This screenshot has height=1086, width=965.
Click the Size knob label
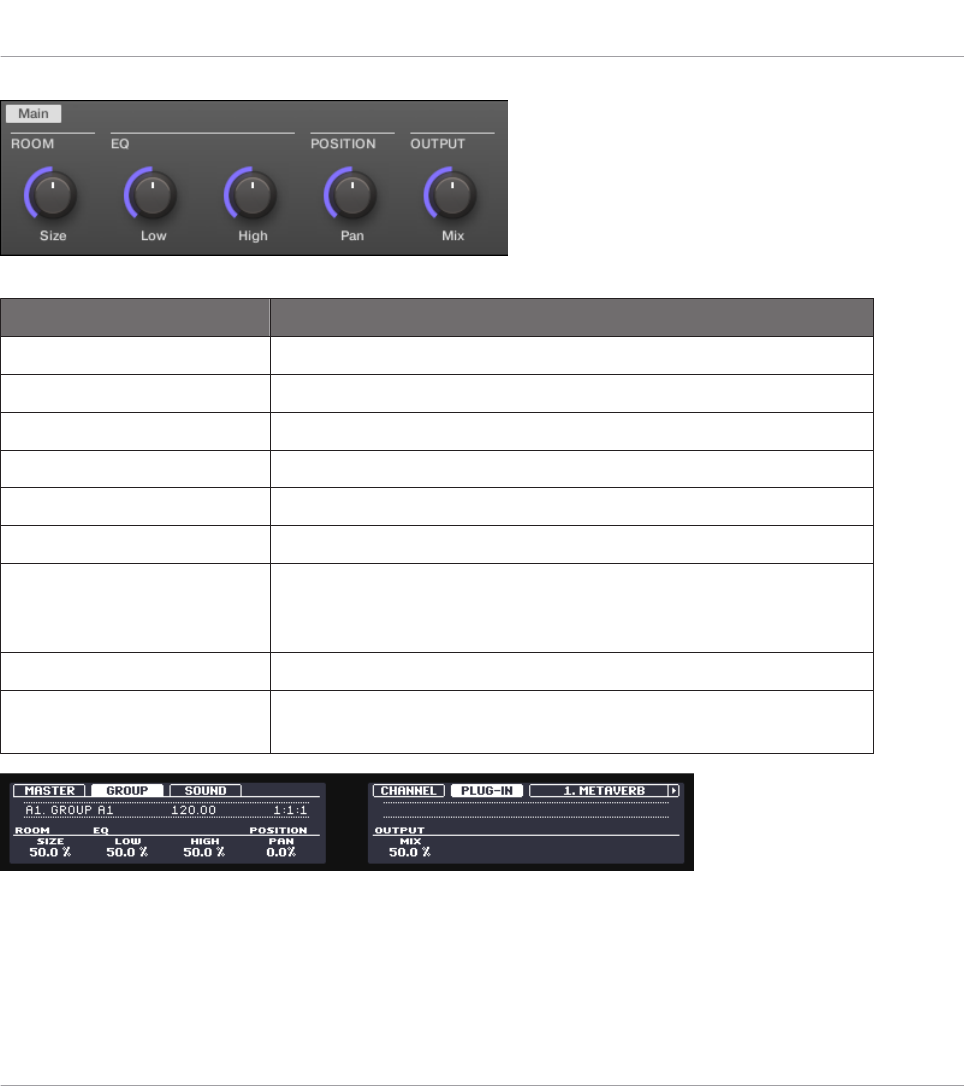[x=53, y=235]
